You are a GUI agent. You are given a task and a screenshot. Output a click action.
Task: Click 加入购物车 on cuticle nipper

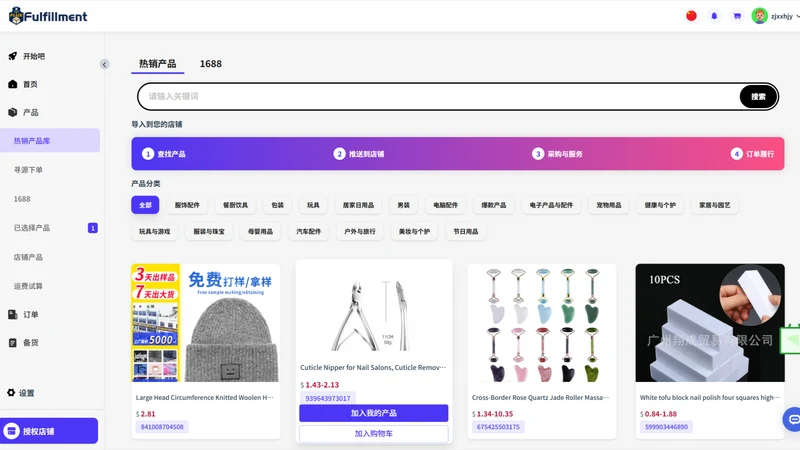coord(373,434)
